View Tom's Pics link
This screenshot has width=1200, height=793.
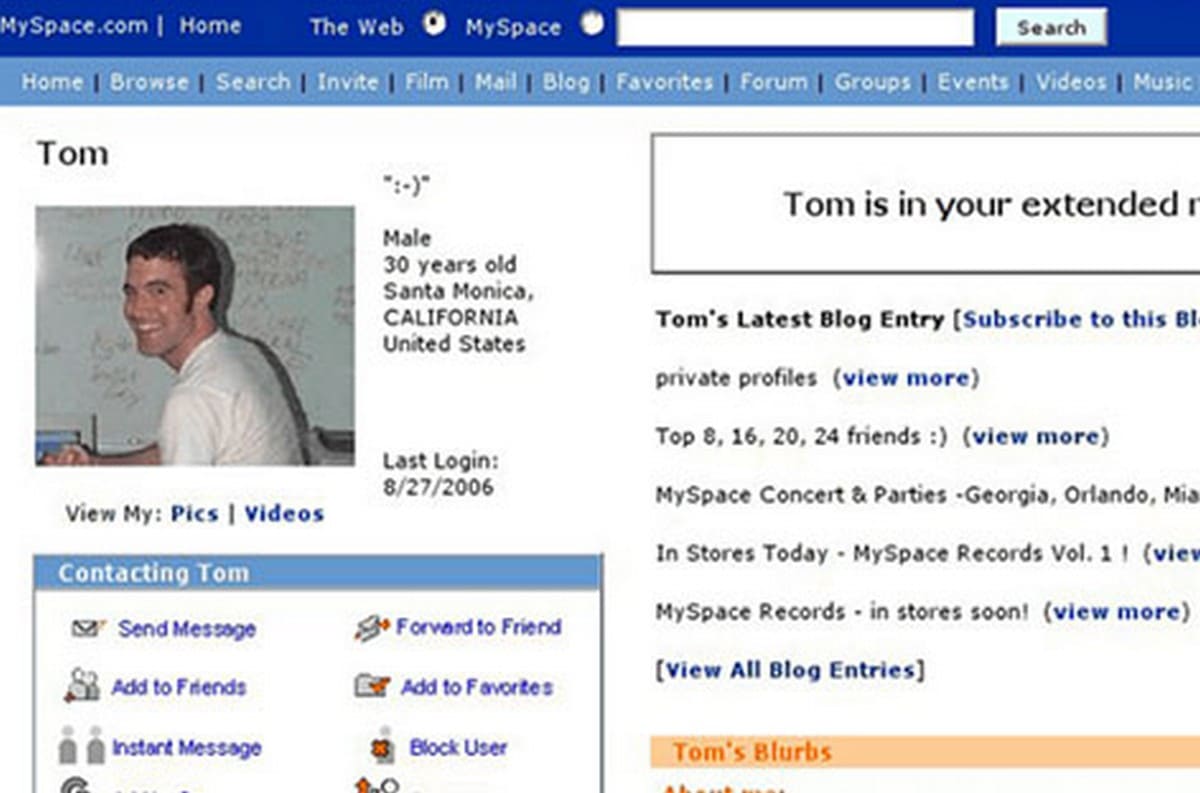click(x=194, y=514)
